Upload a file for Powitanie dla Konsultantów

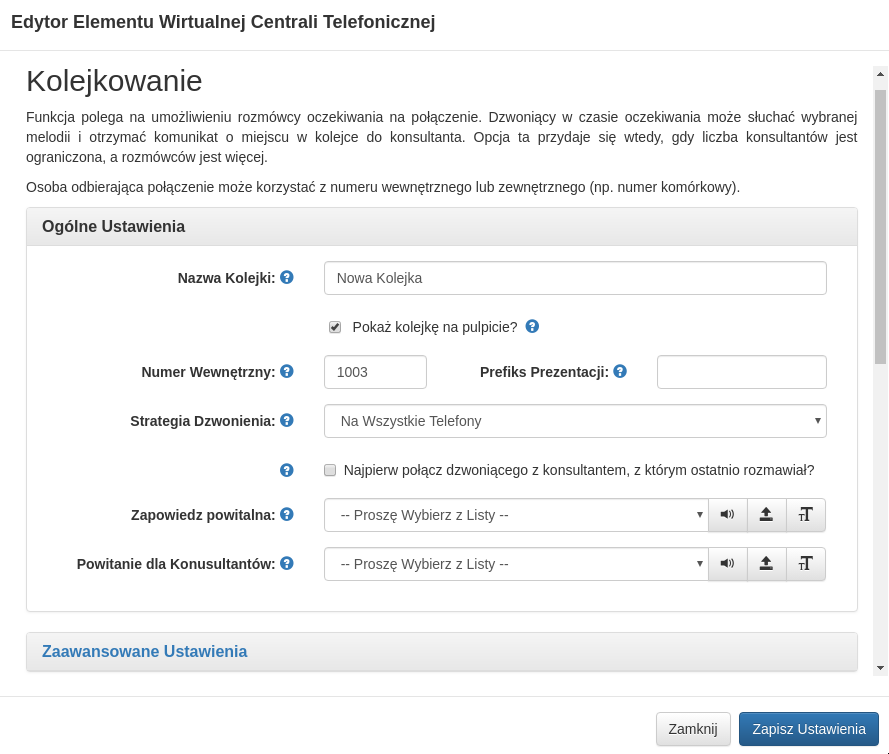pos(766,564)
